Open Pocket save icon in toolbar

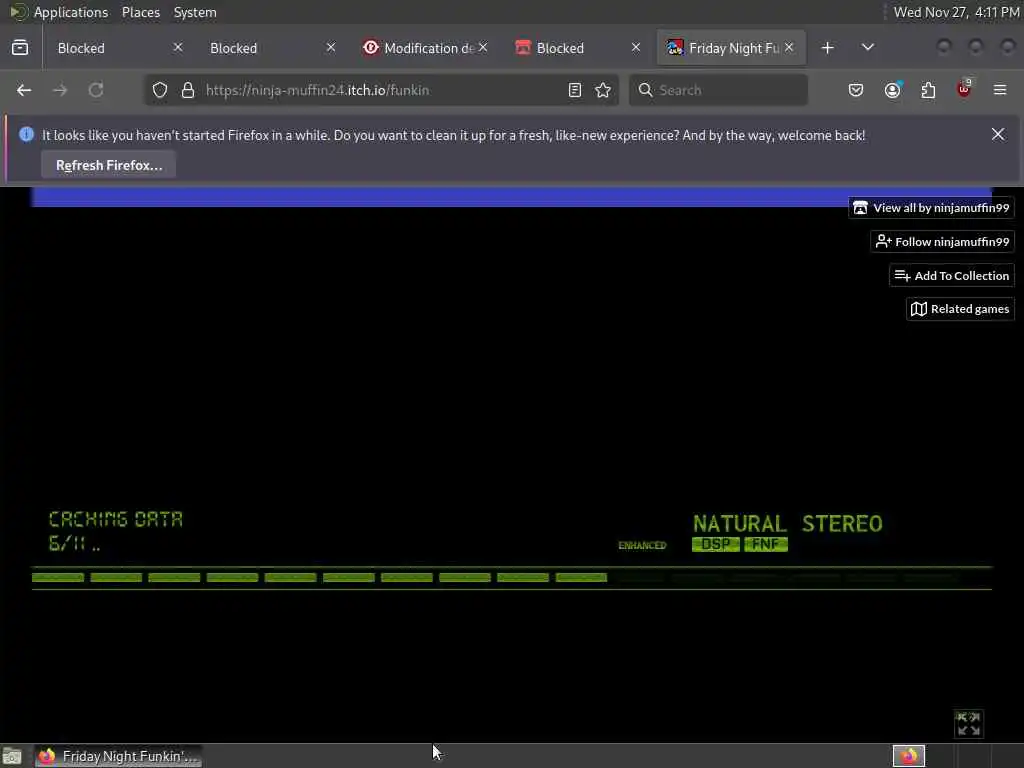(x=856, y=90)
